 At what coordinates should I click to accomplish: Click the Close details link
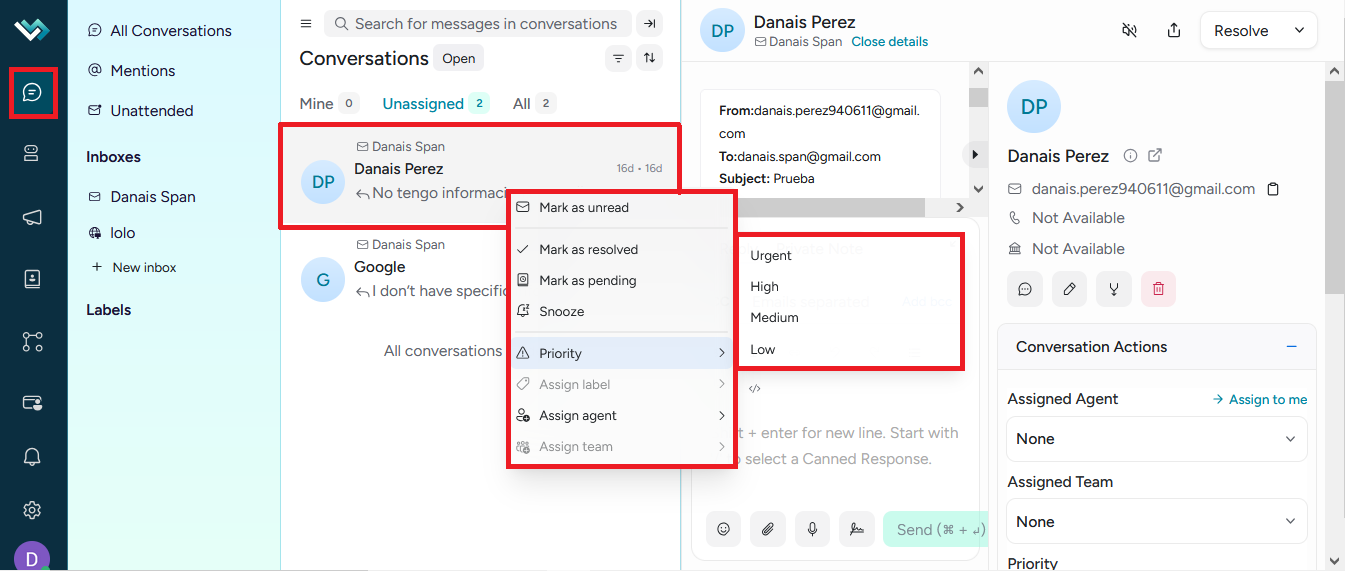click(x=889, y=42)
